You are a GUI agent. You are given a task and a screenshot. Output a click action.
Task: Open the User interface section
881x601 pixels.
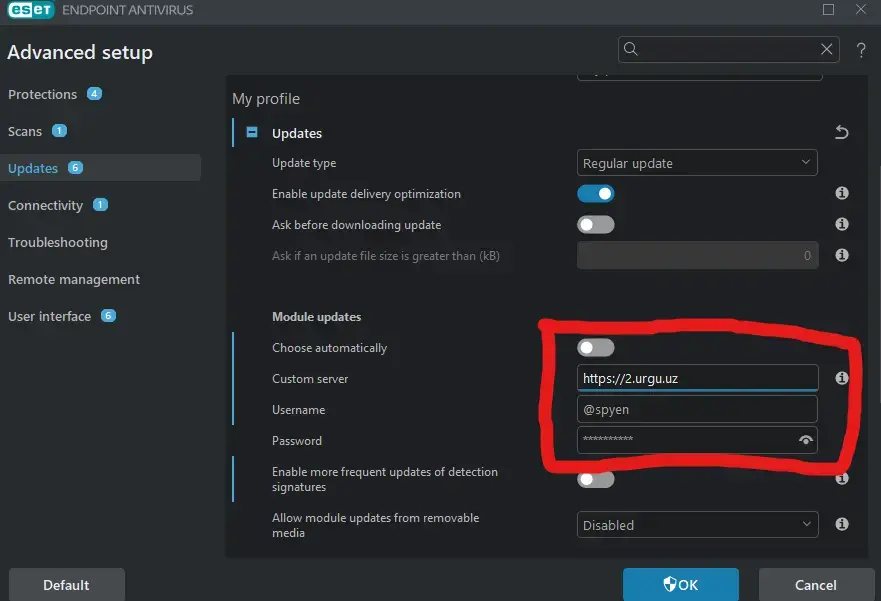(49, 317)
